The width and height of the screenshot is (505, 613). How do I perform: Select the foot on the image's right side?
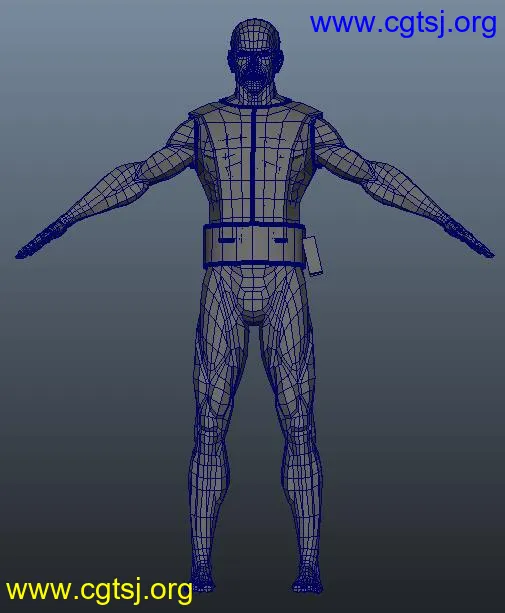(x=308, y=578)
